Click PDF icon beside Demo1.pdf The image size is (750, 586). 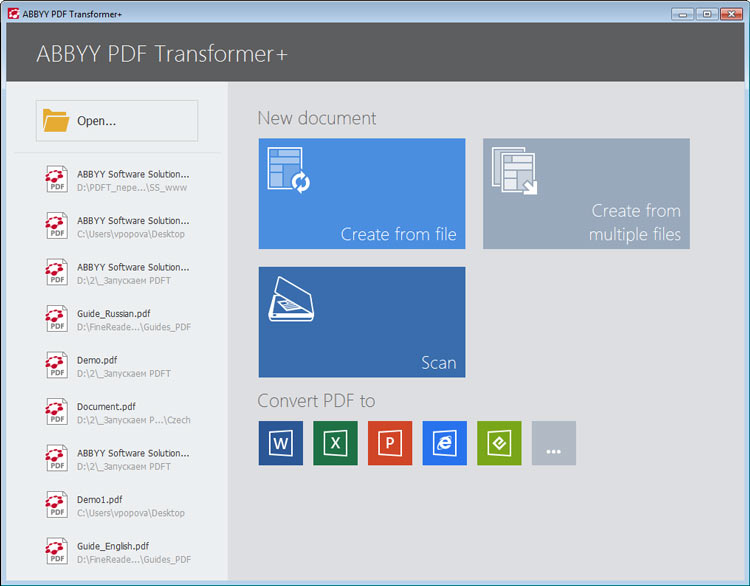tap(56, 504)
